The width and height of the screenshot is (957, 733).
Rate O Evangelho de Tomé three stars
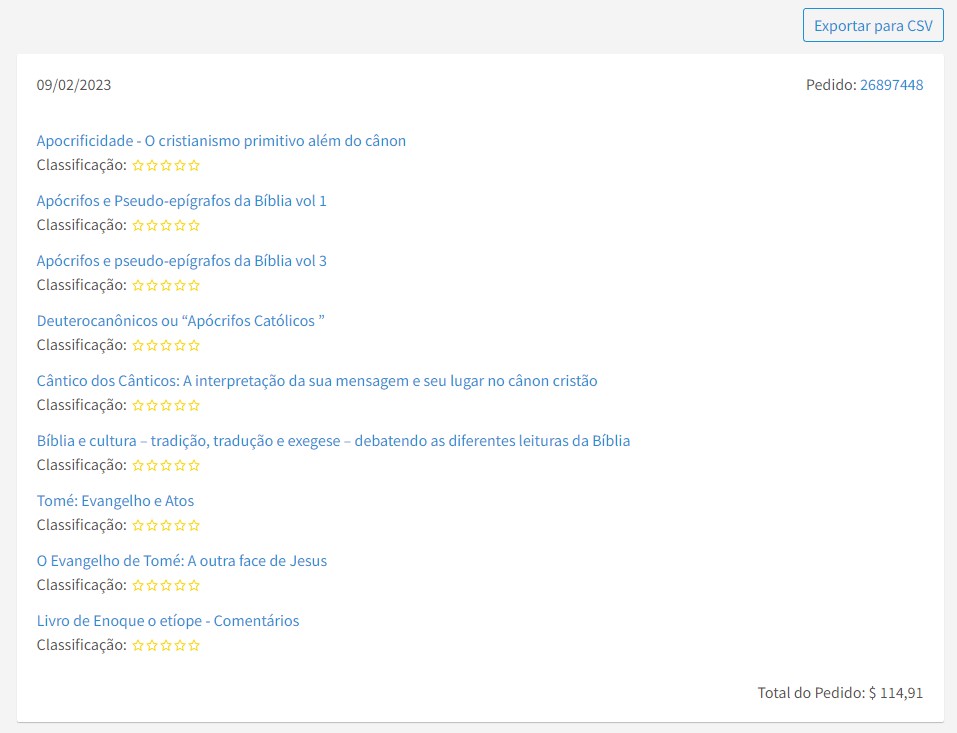[166, 585]
